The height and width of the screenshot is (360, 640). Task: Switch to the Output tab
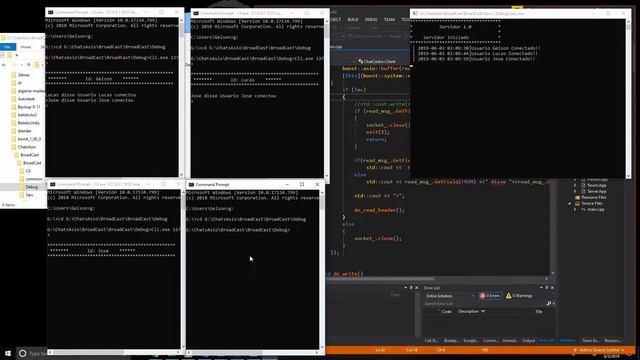[529, 340]
